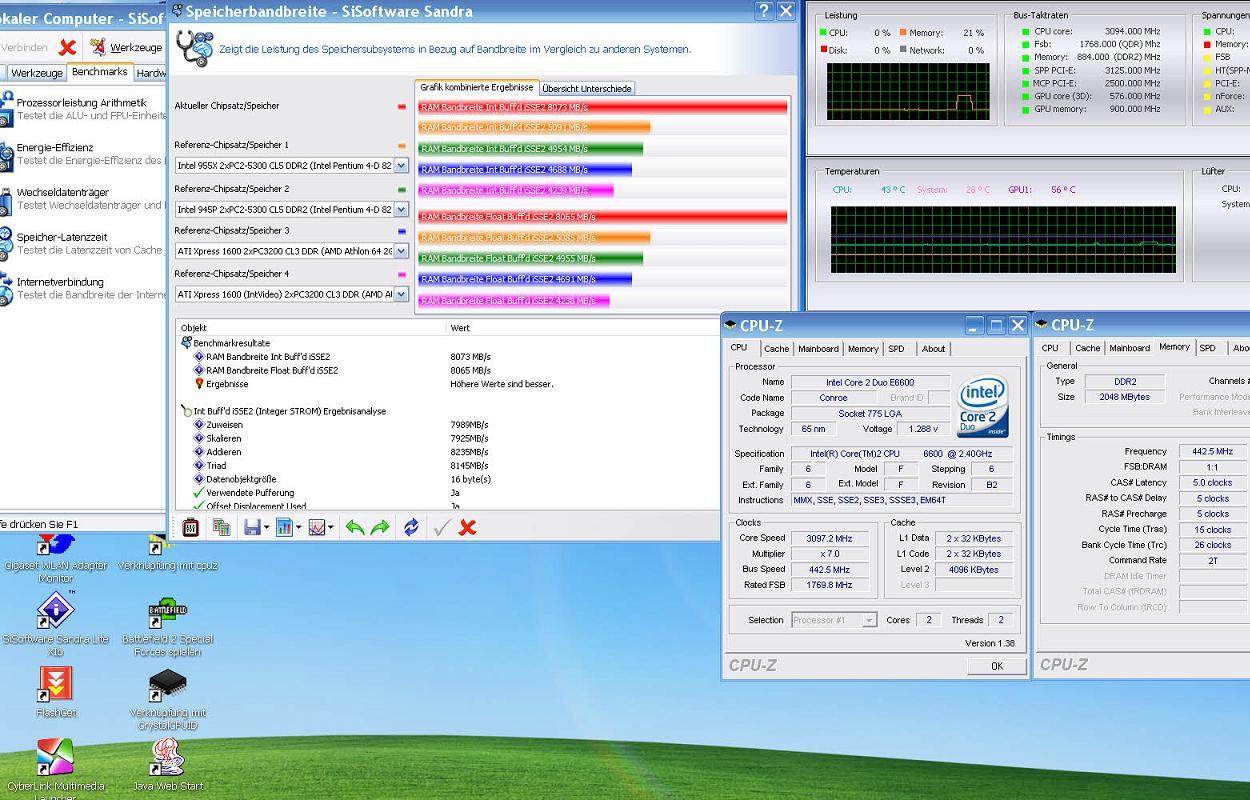
Task: Open the Processor #1 selection dropdown in CPU-Z
Action: tap(869, 620)
